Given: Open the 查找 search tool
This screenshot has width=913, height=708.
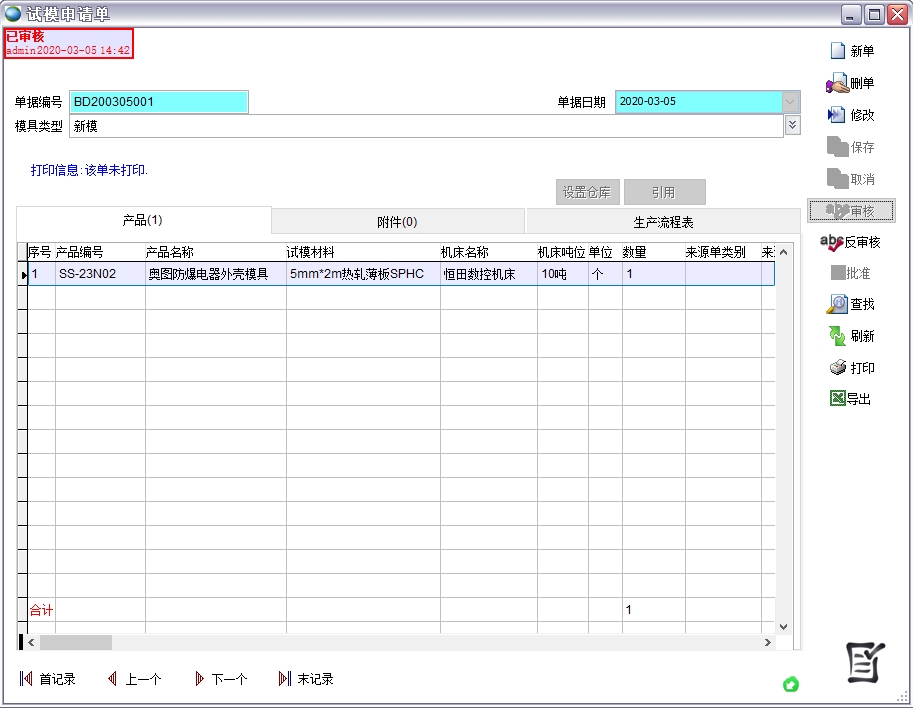Looking at the screenshot, I should [838, 304].
